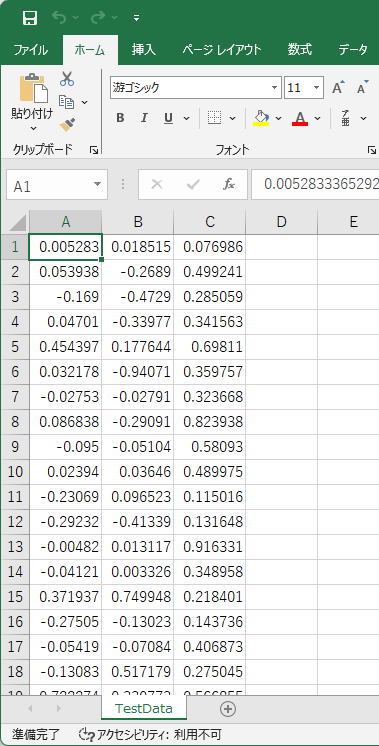Open the font size 11 dropdown

[x=316, y=88]
